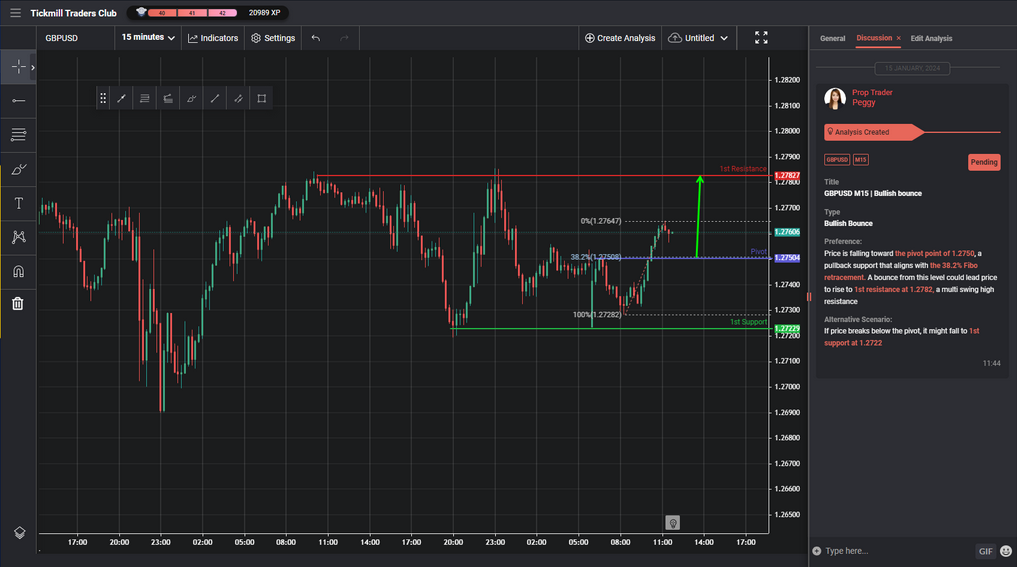This screenshot has width=1017, height=567.
Task: Close the Discussion tab
Action: (x=898, y=38)
